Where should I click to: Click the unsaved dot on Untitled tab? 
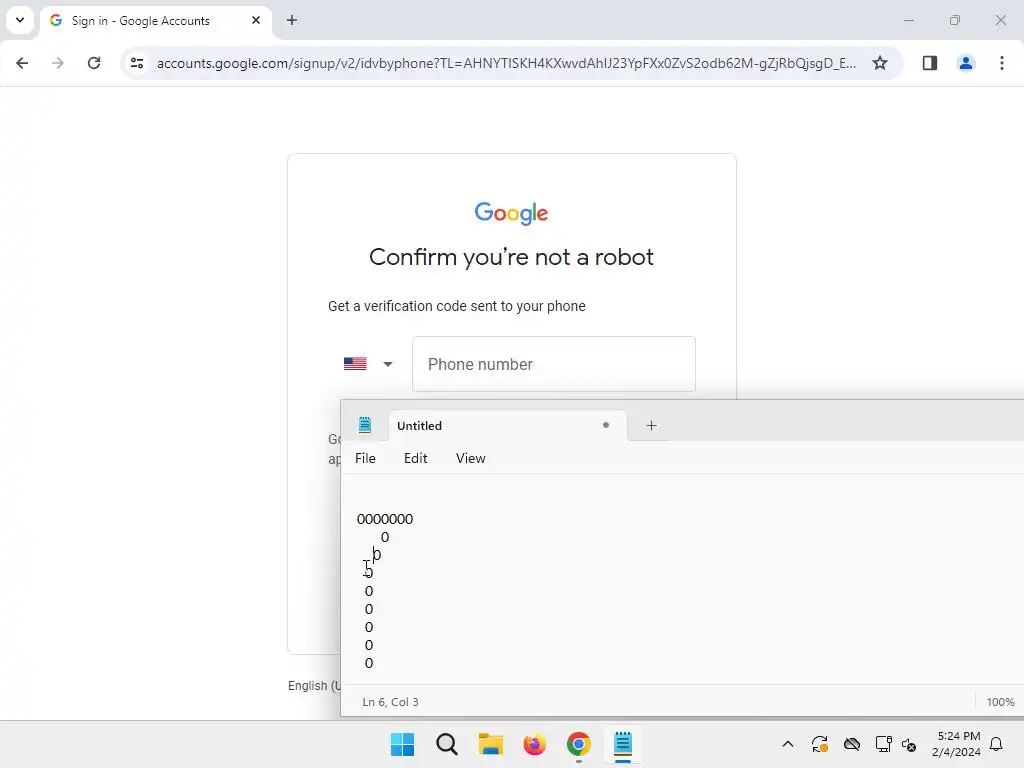click(606, 425)
